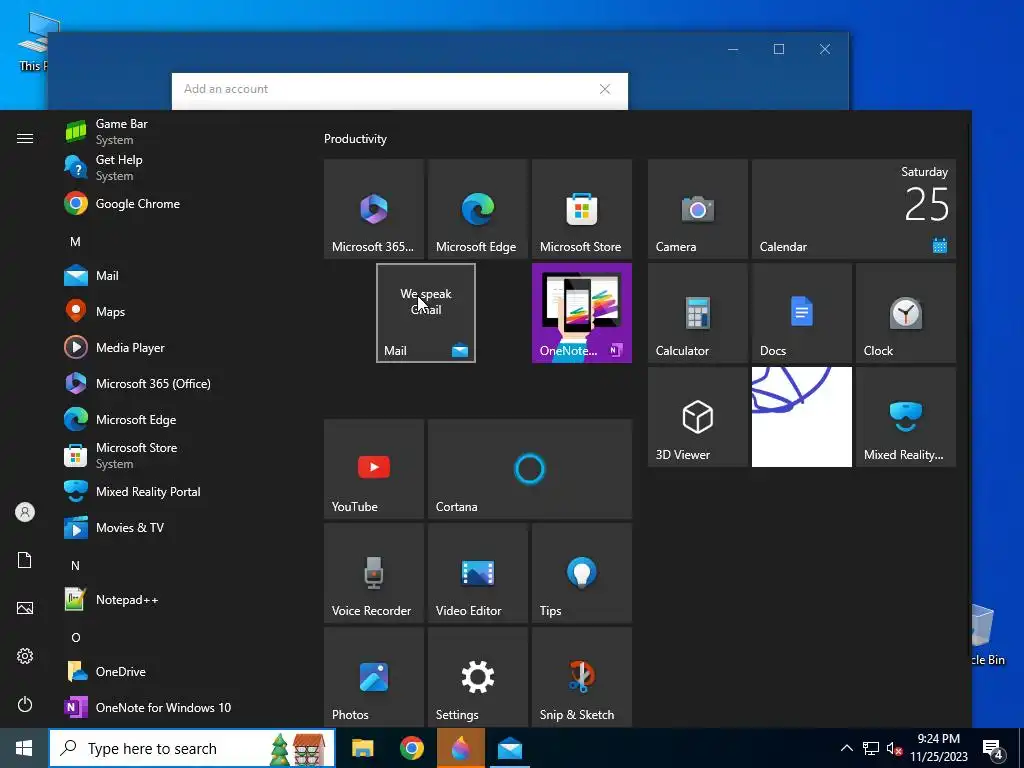Open Notepad++ from the app list
Image resolution: width=1024 pixels, height=768 pixels.
point(180,600)
